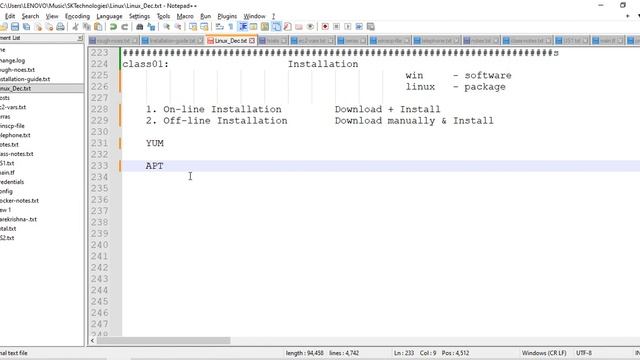Click Run Macro Multiple Times icon
640x360 pixels.
(359, 27)
